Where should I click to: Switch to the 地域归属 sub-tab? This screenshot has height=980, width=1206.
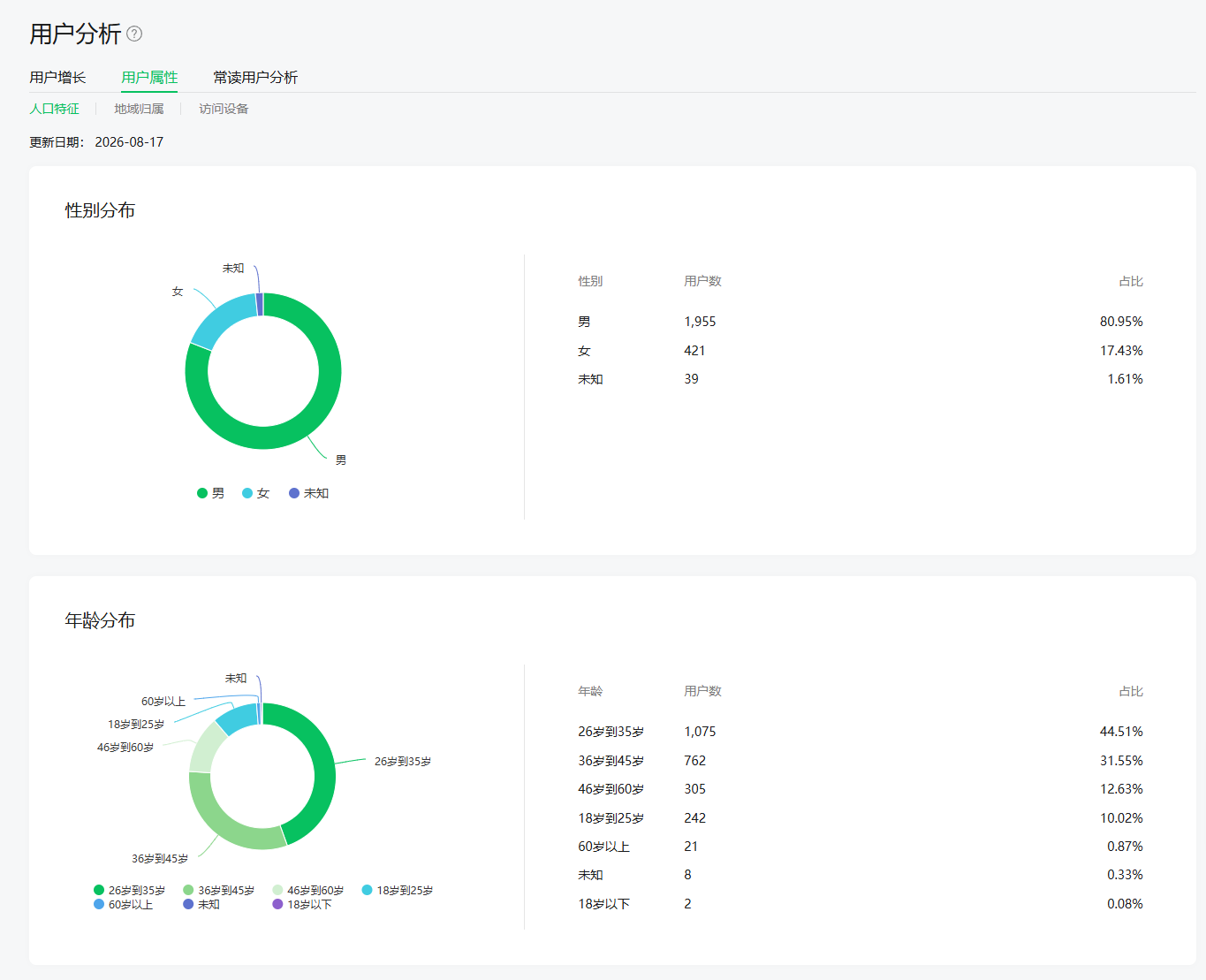pyautogui.click(x=139, y=109)
